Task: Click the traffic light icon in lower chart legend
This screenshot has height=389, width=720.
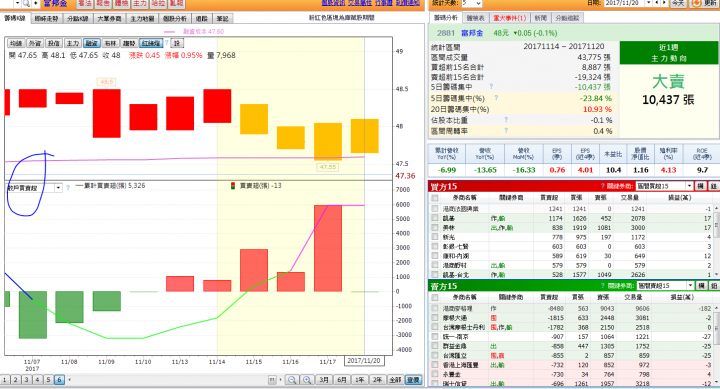Action: pos(233,186)
